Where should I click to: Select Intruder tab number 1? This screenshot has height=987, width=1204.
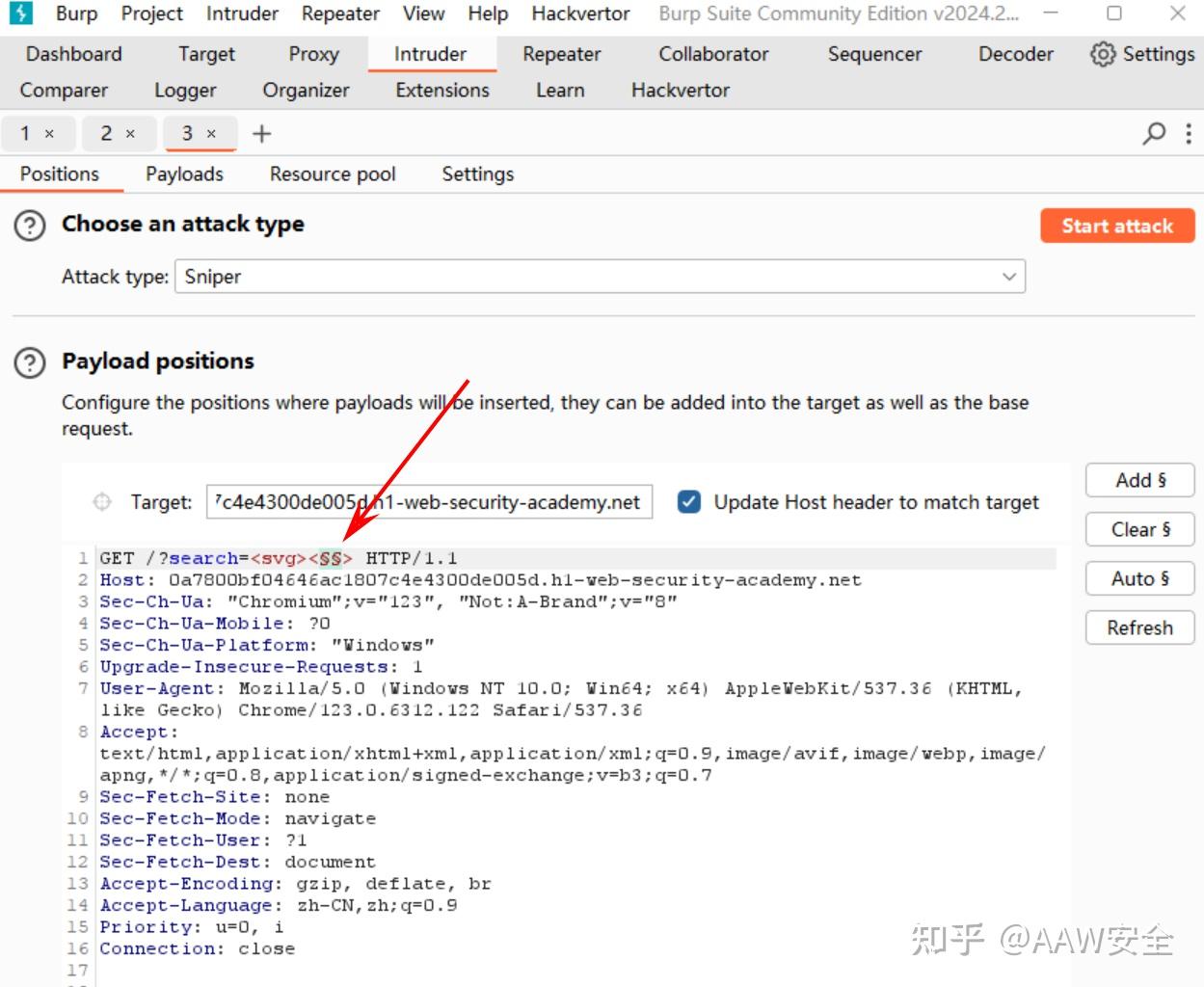[25, 134]
